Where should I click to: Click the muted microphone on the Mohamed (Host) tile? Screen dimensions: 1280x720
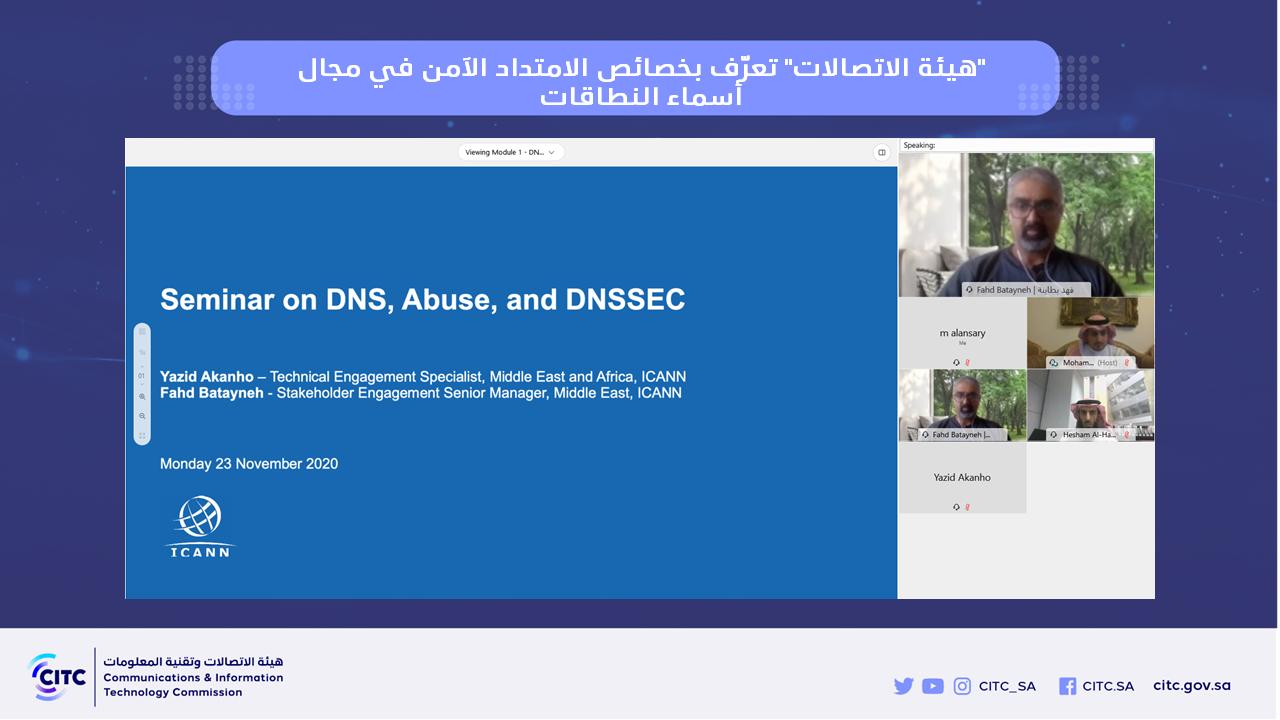(1126, 362)
